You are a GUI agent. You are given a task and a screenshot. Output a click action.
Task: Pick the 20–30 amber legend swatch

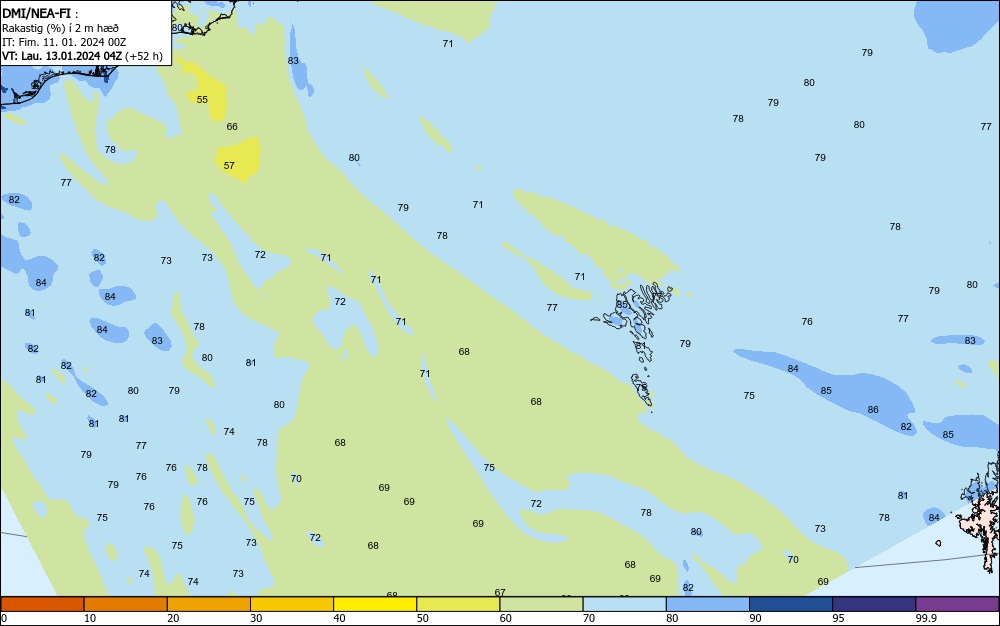(x=209, y=604)
